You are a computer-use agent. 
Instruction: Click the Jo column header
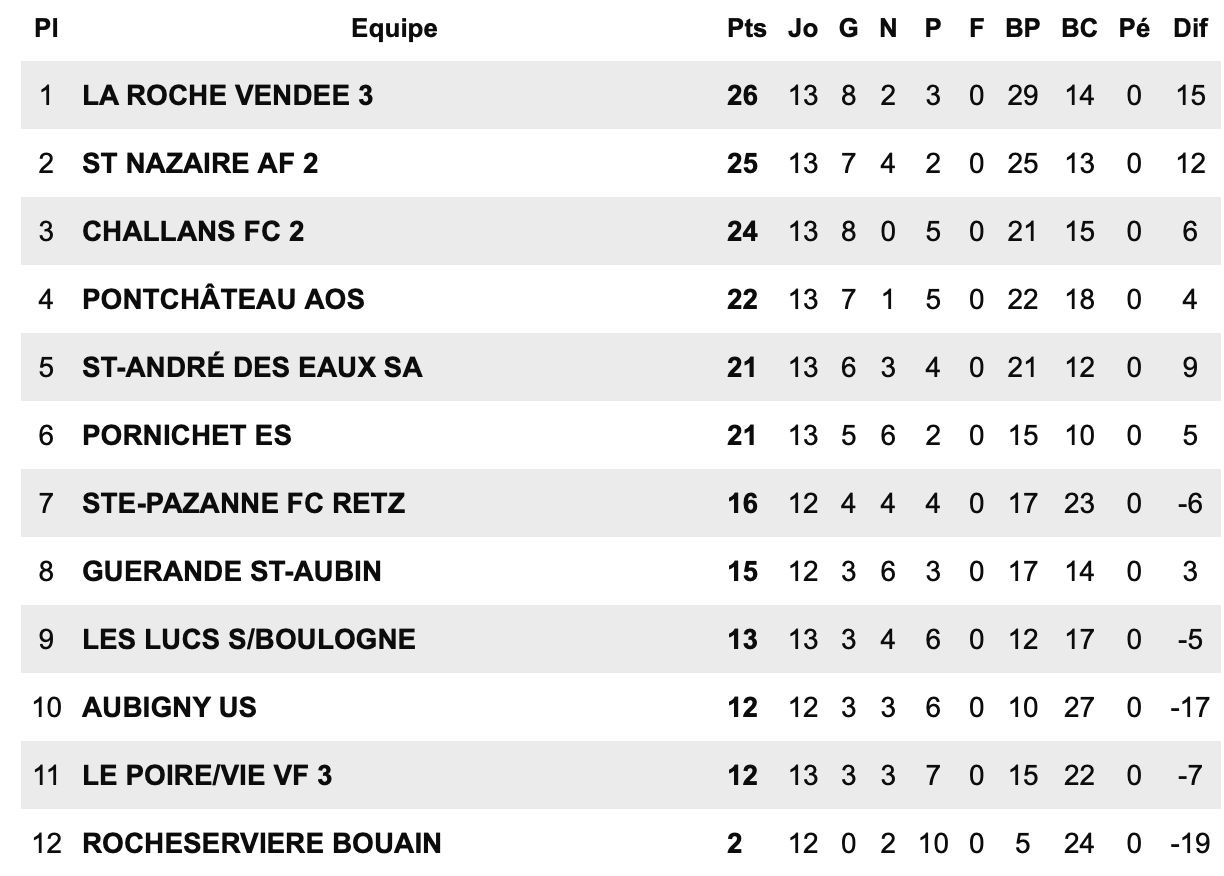pyautogui.click(x=802, y=29)
